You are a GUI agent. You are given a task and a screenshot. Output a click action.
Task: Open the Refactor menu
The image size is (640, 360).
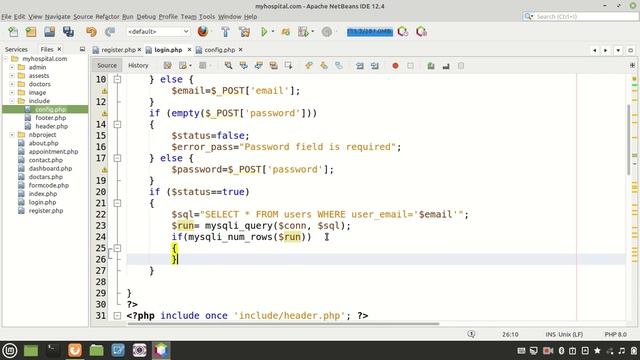[x=107, y=16]
